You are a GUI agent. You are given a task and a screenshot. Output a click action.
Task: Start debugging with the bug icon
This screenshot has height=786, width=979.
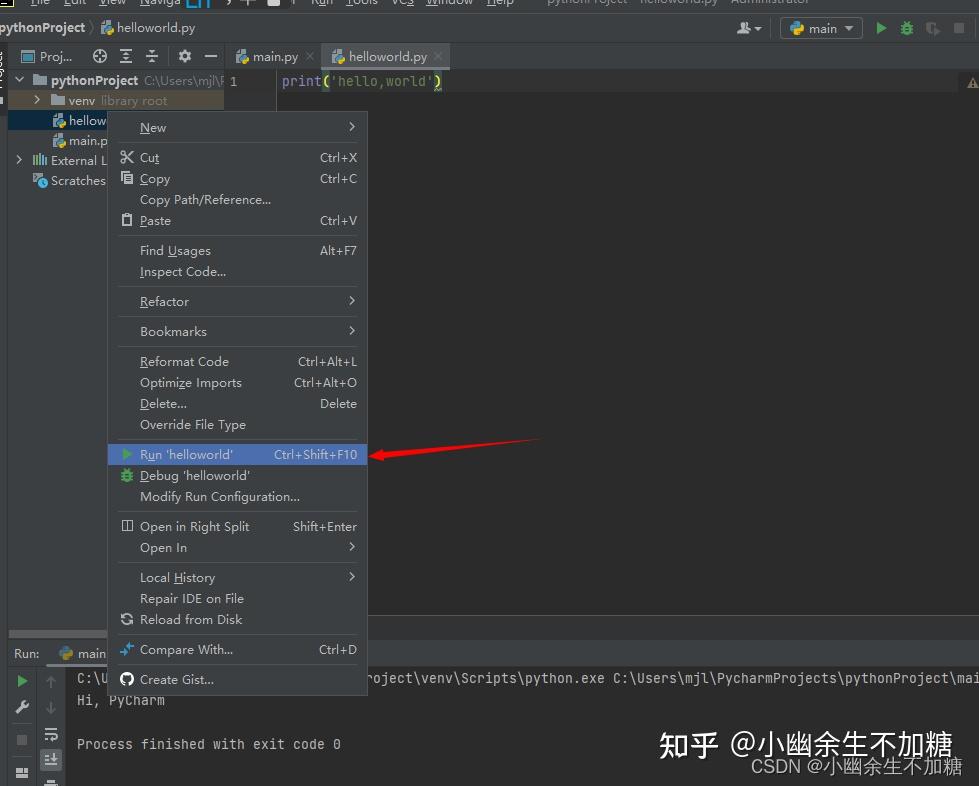click(x=906, y=28)
